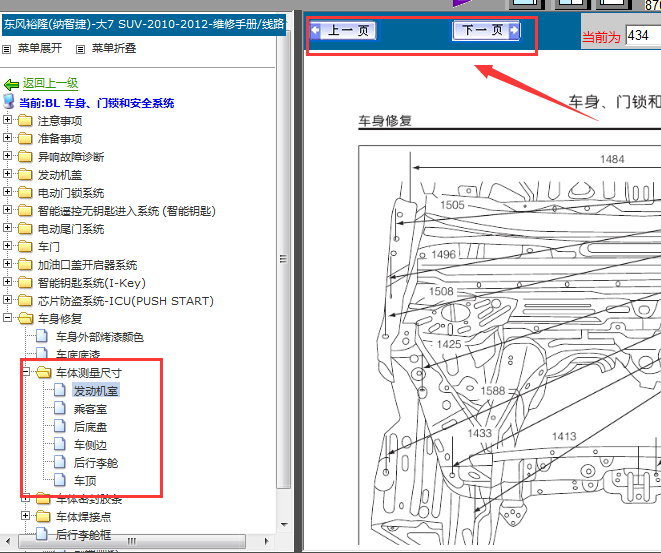Expand the 芯片防盗系统-ICU node

pyautogui.click(x=7, y=299)
